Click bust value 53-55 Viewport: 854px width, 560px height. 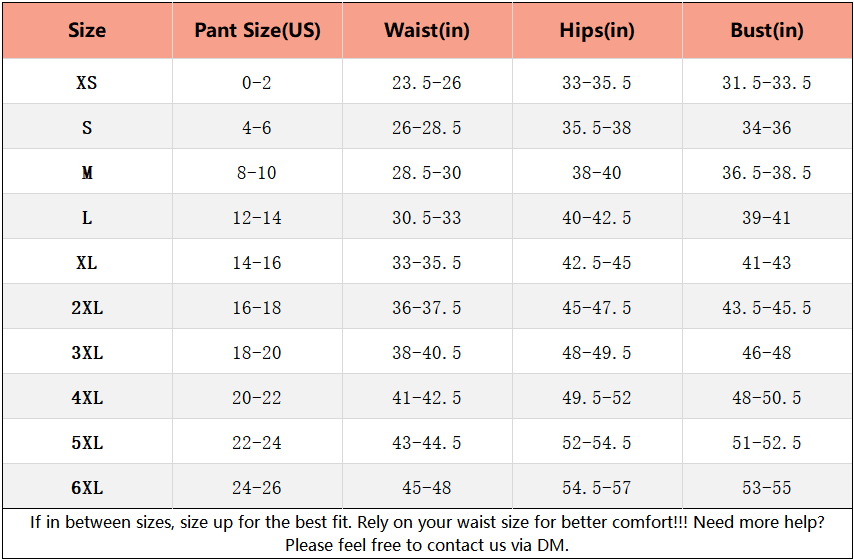pos(767,488)
